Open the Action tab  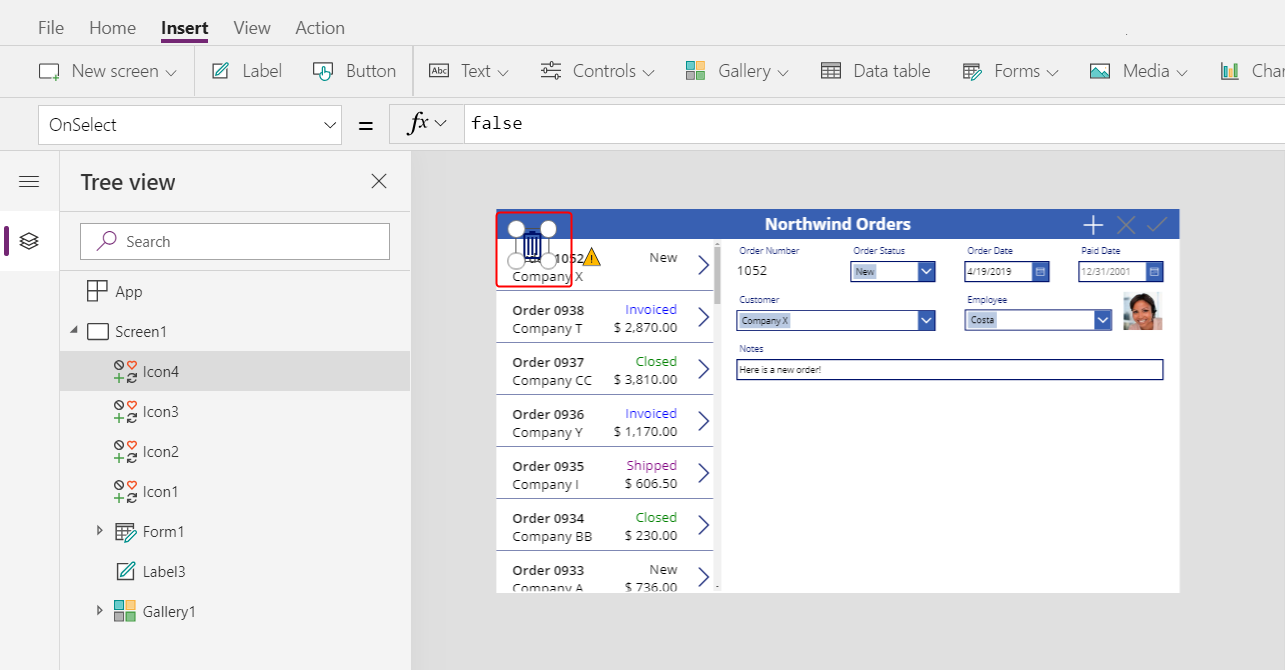320,28
